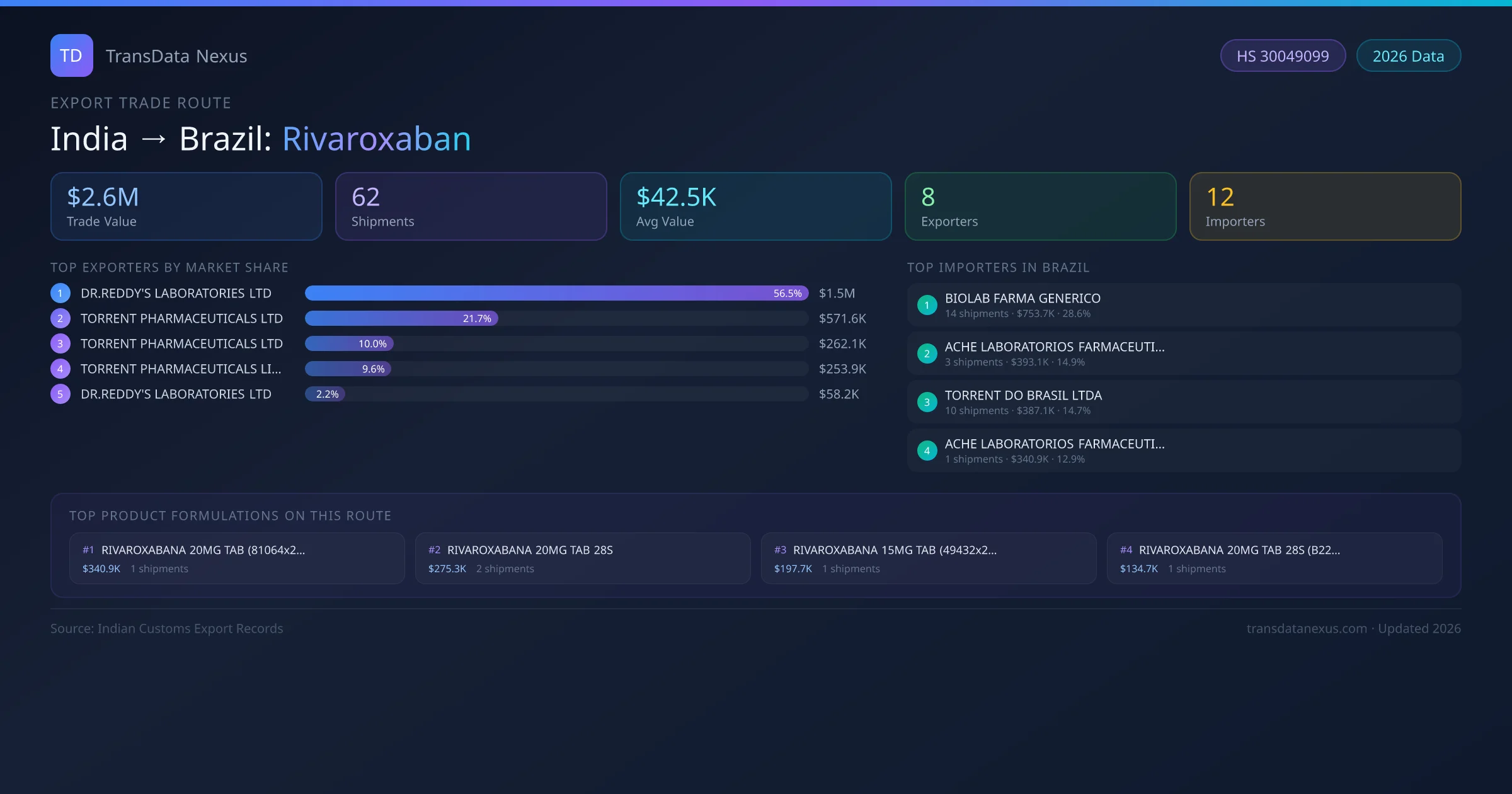Toggle the 2026 Data pill
Screen dimensions: 1512x794
1409,55
